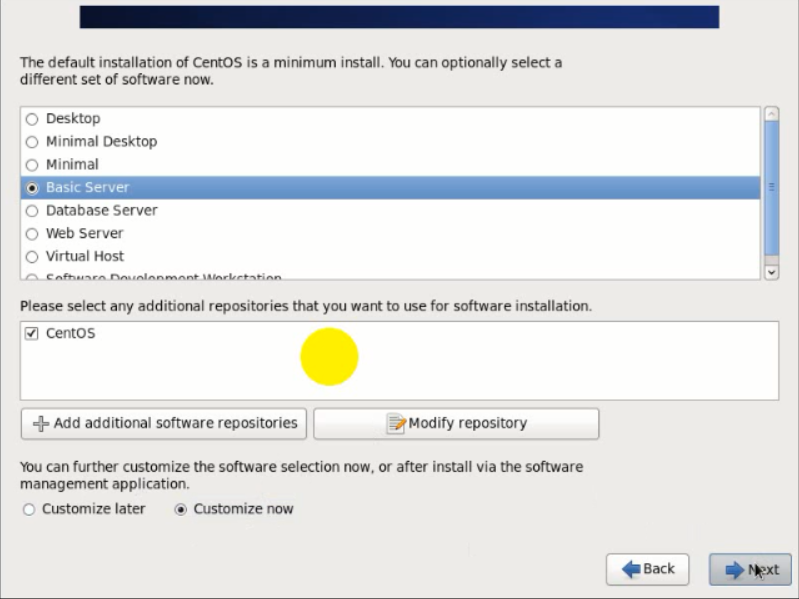Click the CentOS repository label text

70,333
